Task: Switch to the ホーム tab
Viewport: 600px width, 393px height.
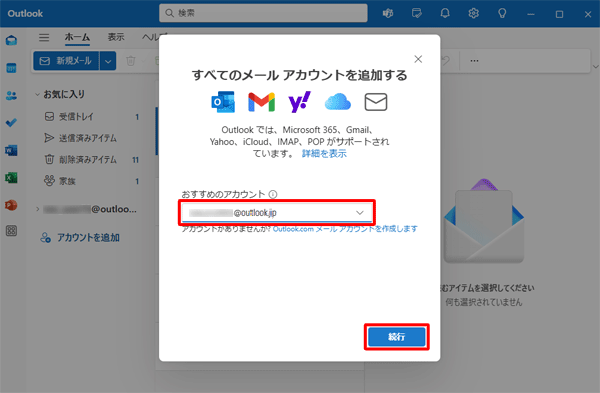Action: tap(77, 37)
